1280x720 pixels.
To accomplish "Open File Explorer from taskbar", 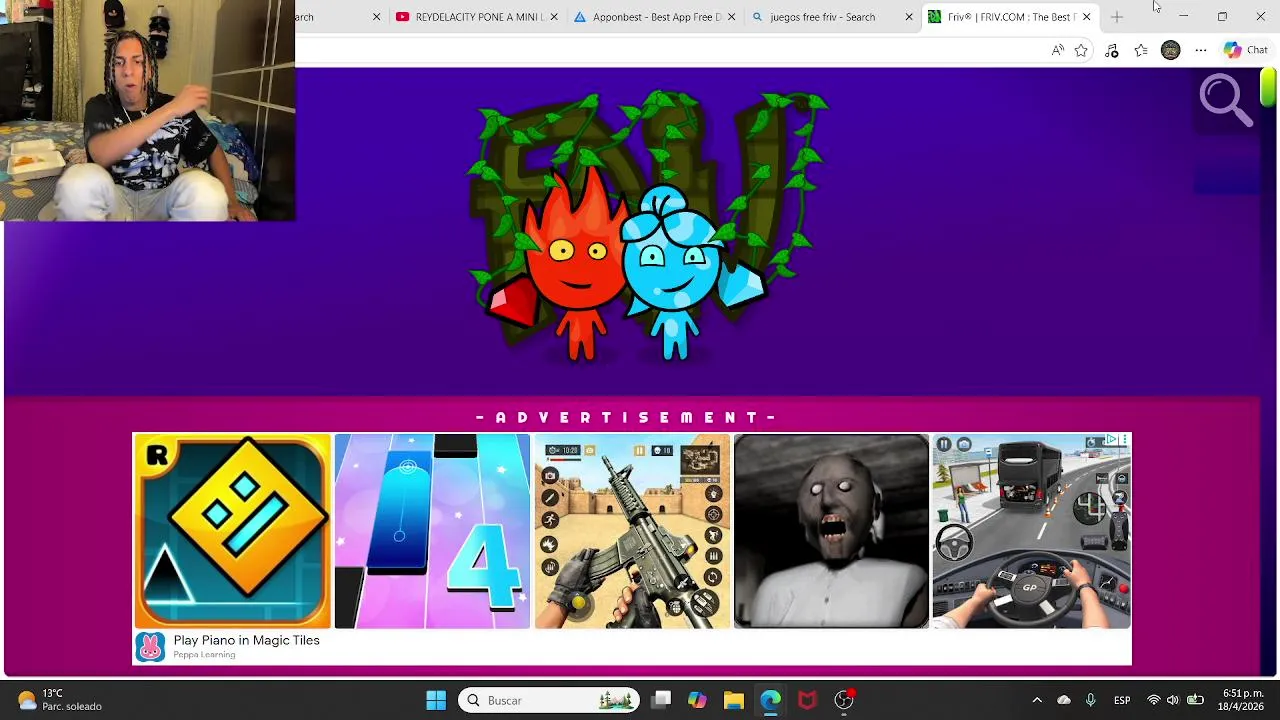I will [x=734, y=700].
